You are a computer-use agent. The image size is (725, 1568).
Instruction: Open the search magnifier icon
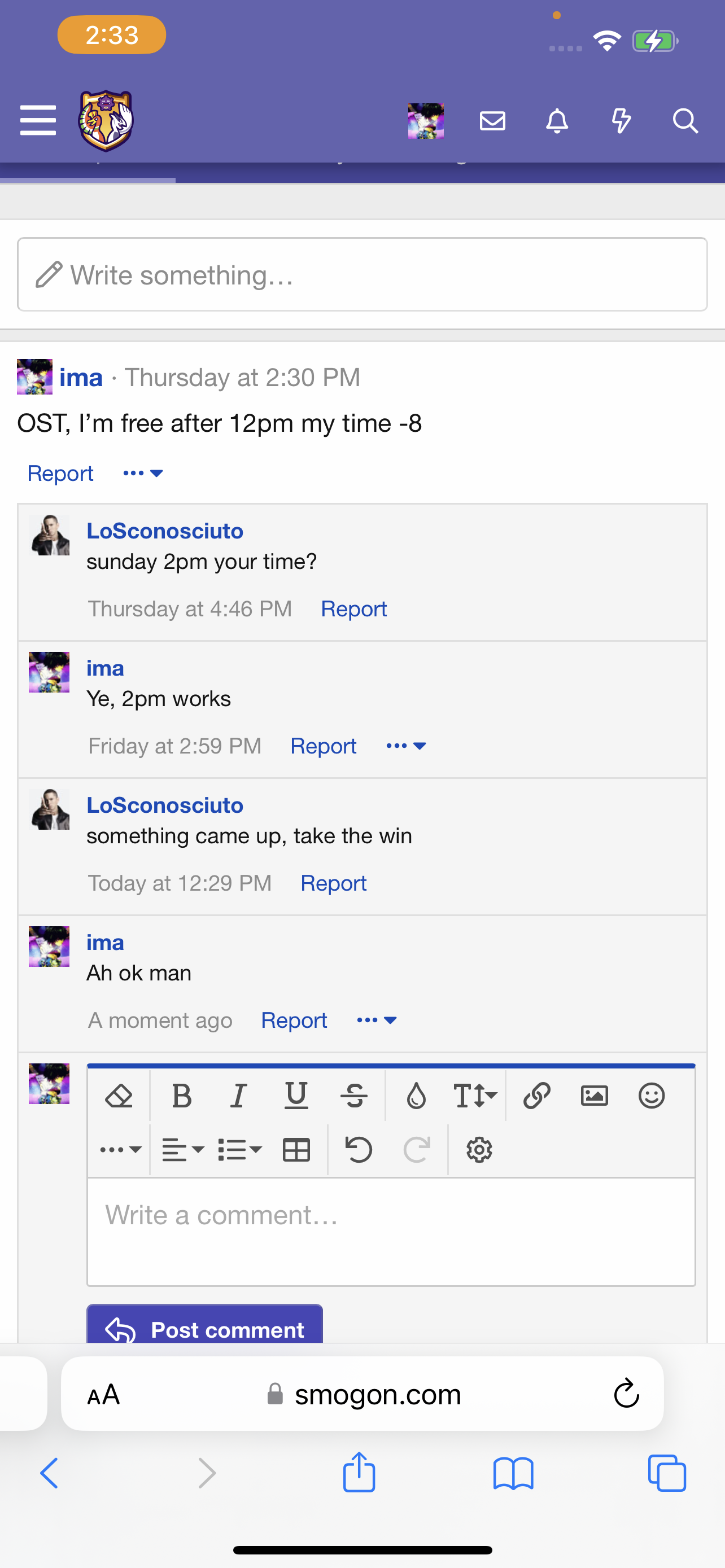(x=685, y=121)
